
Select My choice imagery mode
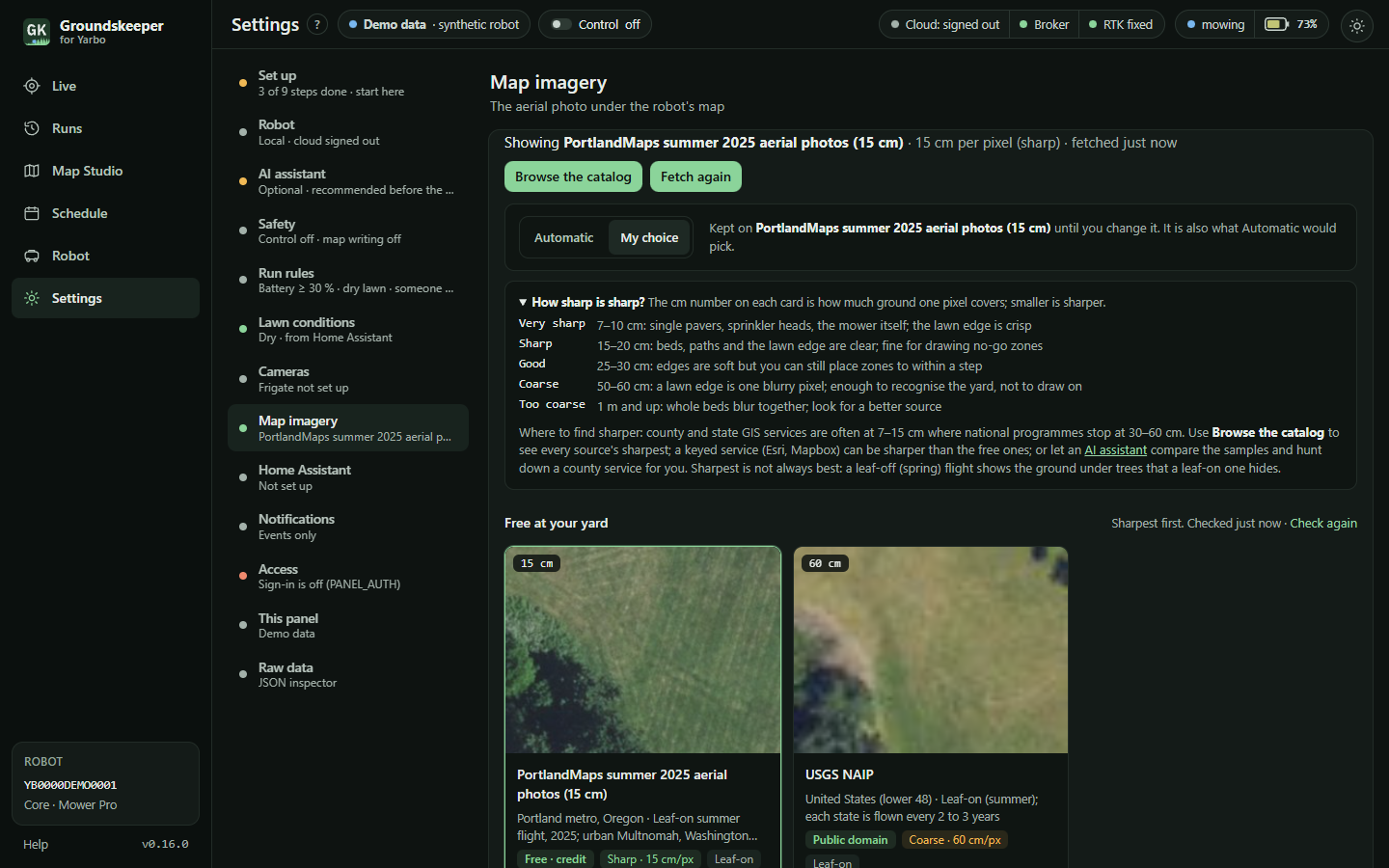coord(649,237)
